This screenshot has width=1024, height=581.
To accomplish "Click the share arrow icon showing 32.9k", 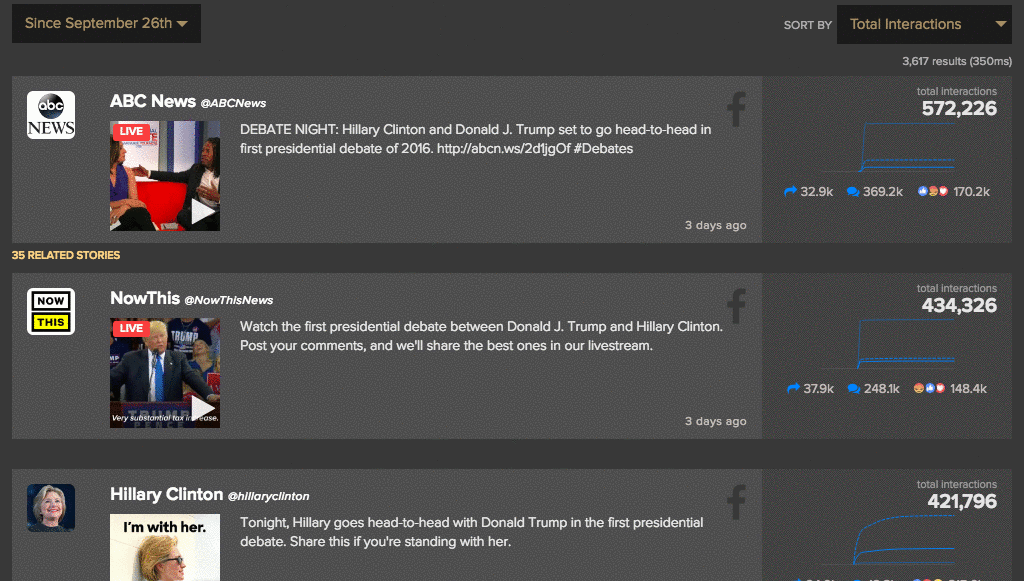I will point(790,191).
